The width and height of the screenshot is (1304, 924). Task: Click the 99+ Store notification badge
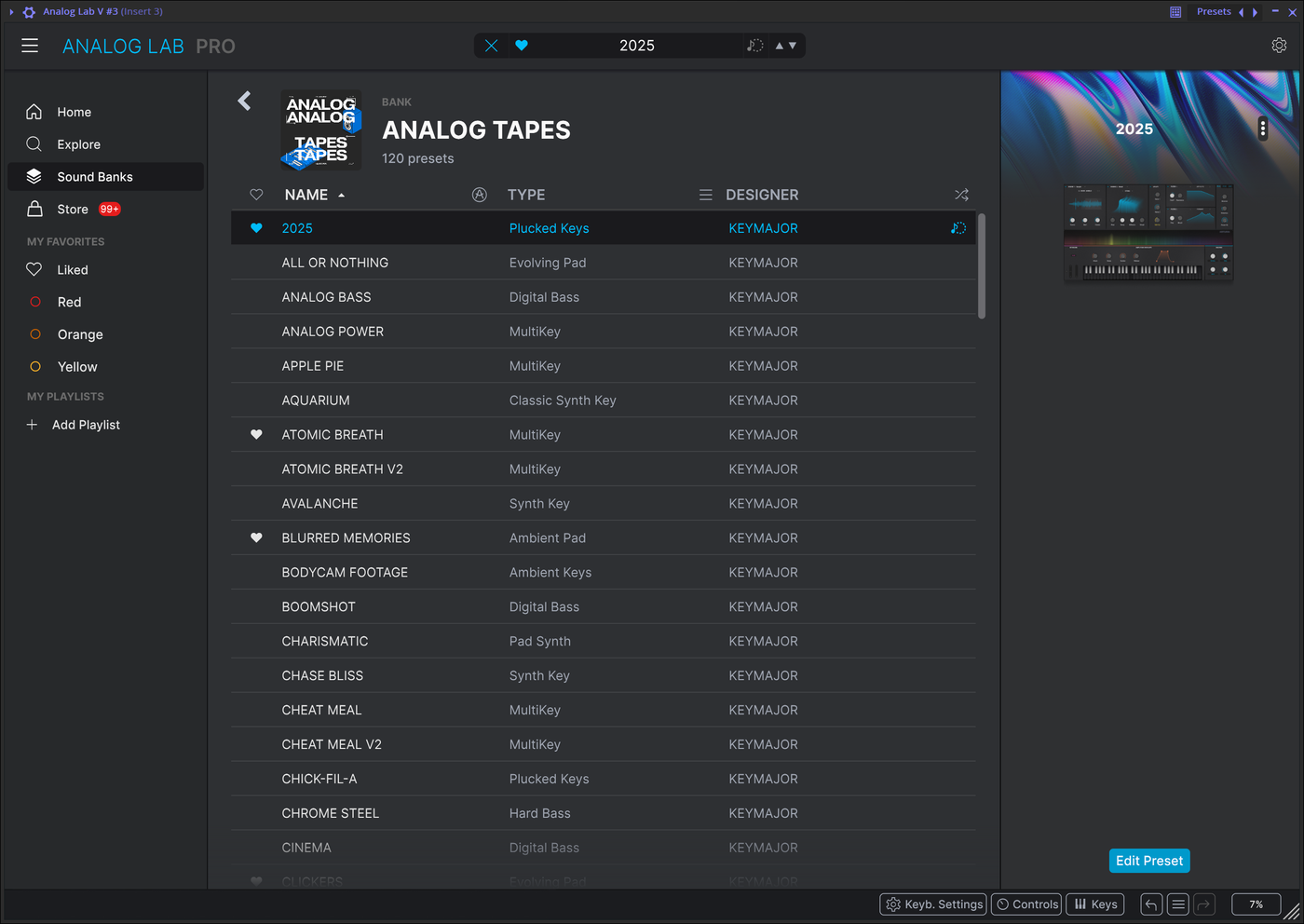(x=110, y=210)
